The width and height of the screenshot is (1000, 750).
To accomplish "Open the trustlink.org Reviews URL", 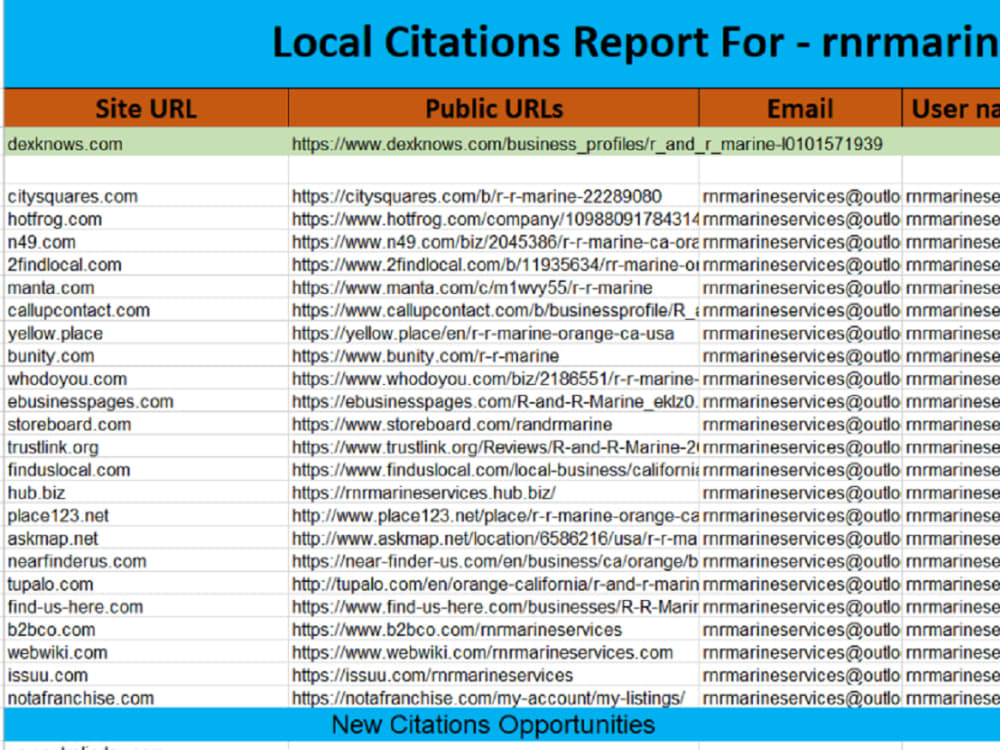I will tap(494, 447).
